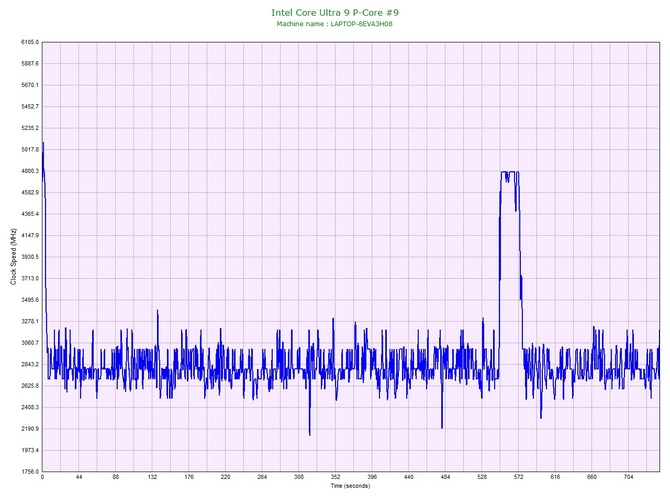670x503 pixels.
Task: Click the 2408.3 tick label
Action: click(x=30, y=407)
